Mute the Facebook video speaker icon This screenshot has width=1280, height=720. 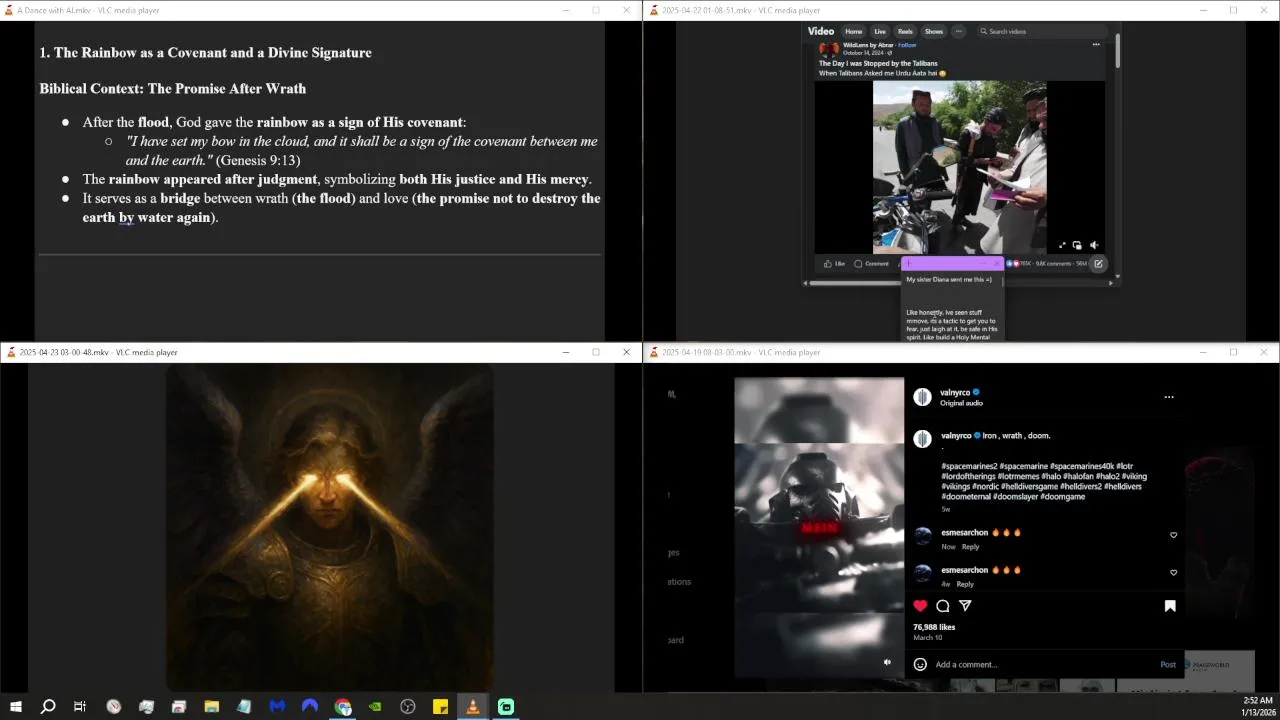coord(1094,245)
